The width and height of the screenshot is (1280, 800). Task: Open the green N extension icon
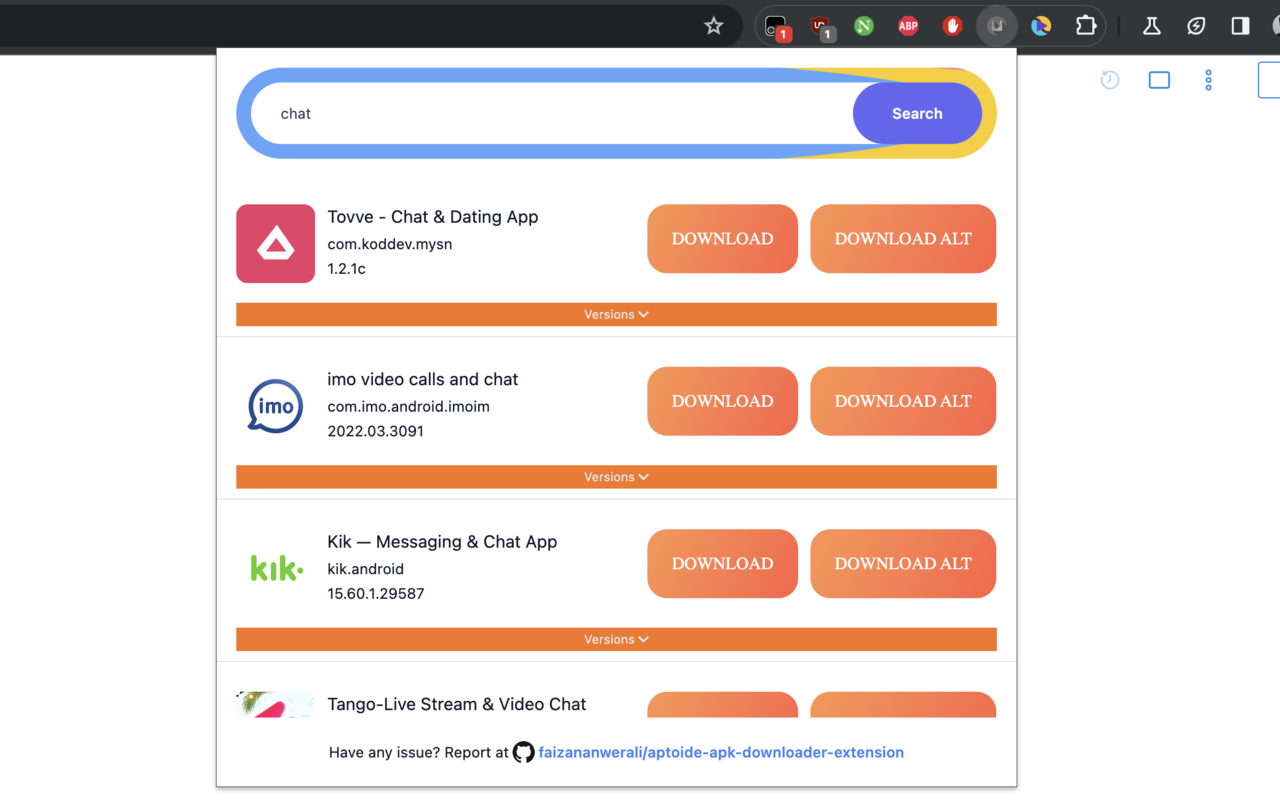point(864,26)
